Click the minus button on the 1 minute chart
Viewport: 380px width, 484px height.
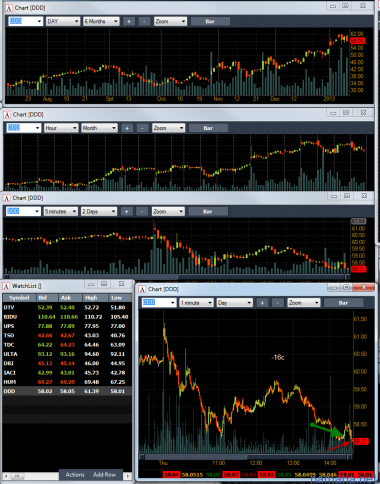pos(278,303)
